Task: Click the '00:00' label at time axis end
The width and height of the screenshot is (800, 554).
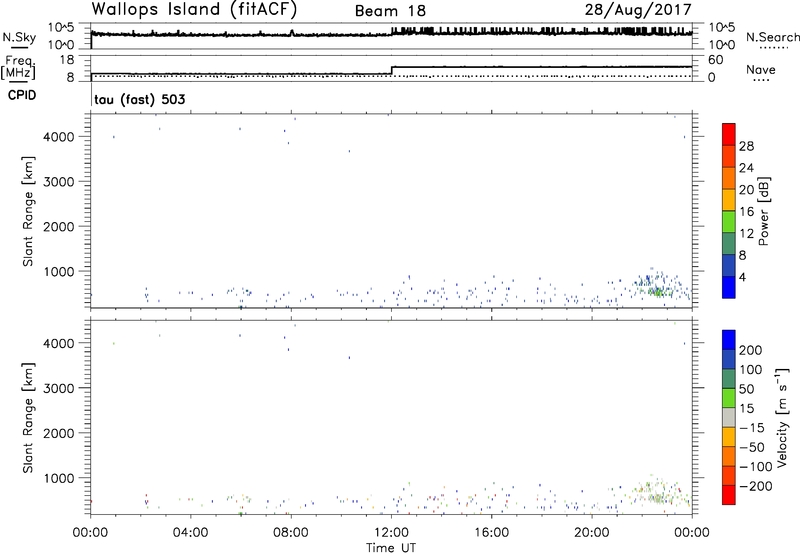Action: (692, 533)
